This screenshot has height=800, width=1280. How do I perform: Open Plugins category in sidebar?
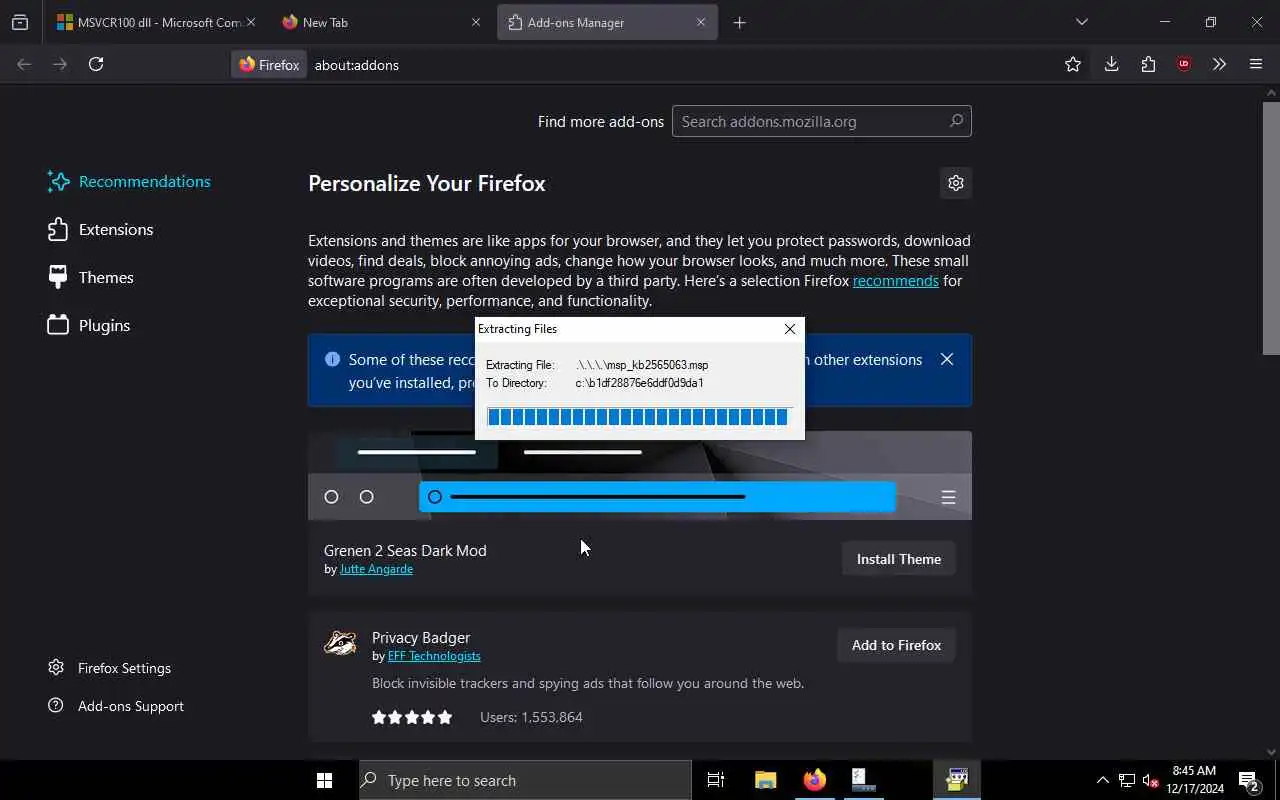89,325
